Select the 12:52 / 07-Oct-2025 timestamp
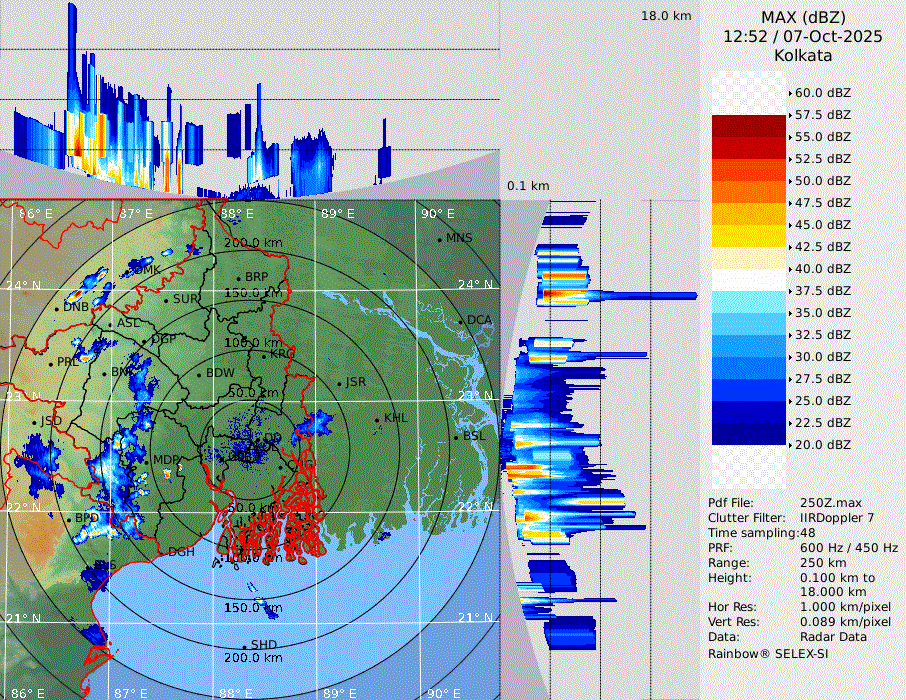This screenshot has width=906, height=700. click(x=803, y=36)
